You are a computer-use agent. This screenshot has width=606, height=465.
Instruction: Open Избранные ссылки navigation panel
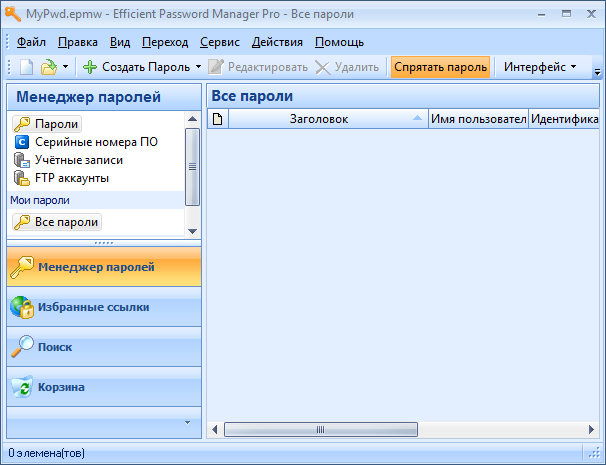[x=93, y=307]
